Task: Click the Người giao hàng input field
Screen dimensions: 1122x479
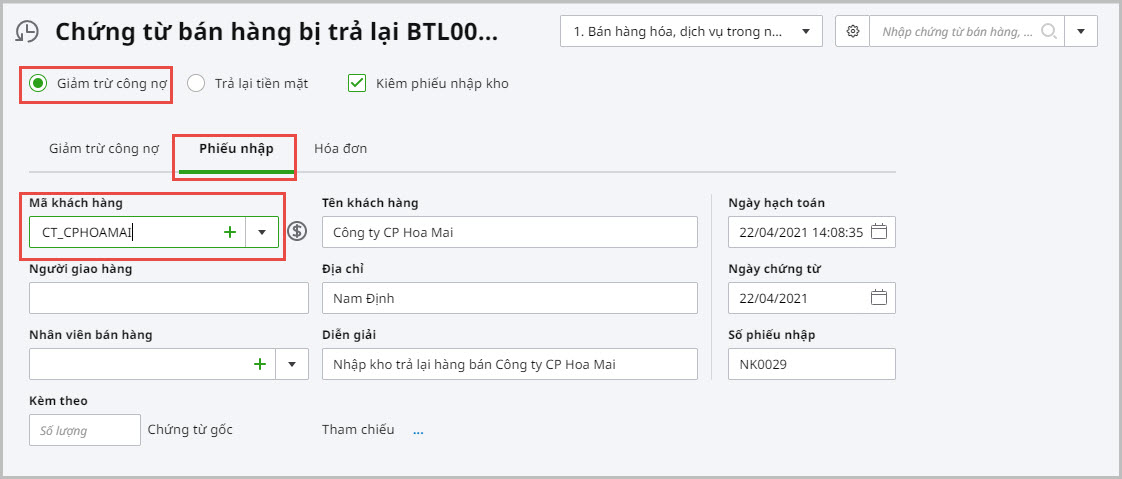Action: click(169, 298)
